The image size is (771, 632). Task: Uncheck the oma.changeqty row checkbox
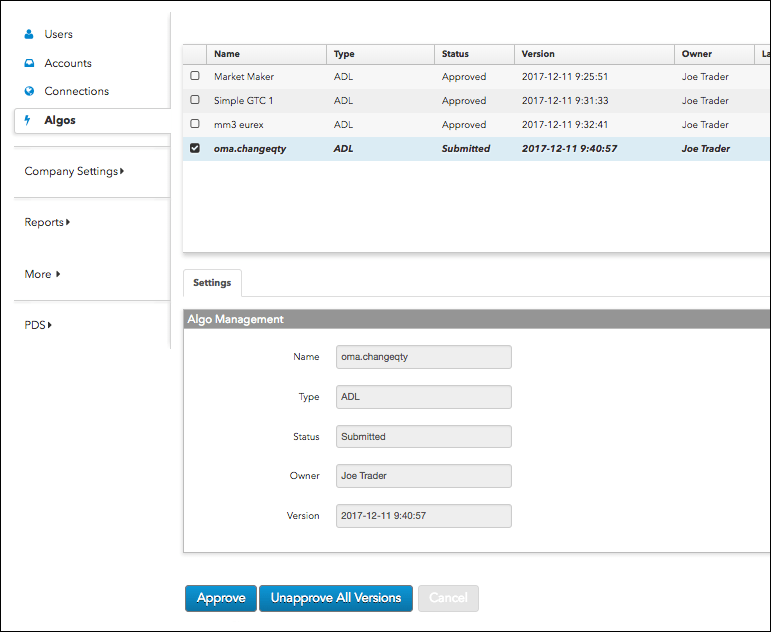(195, 148)
